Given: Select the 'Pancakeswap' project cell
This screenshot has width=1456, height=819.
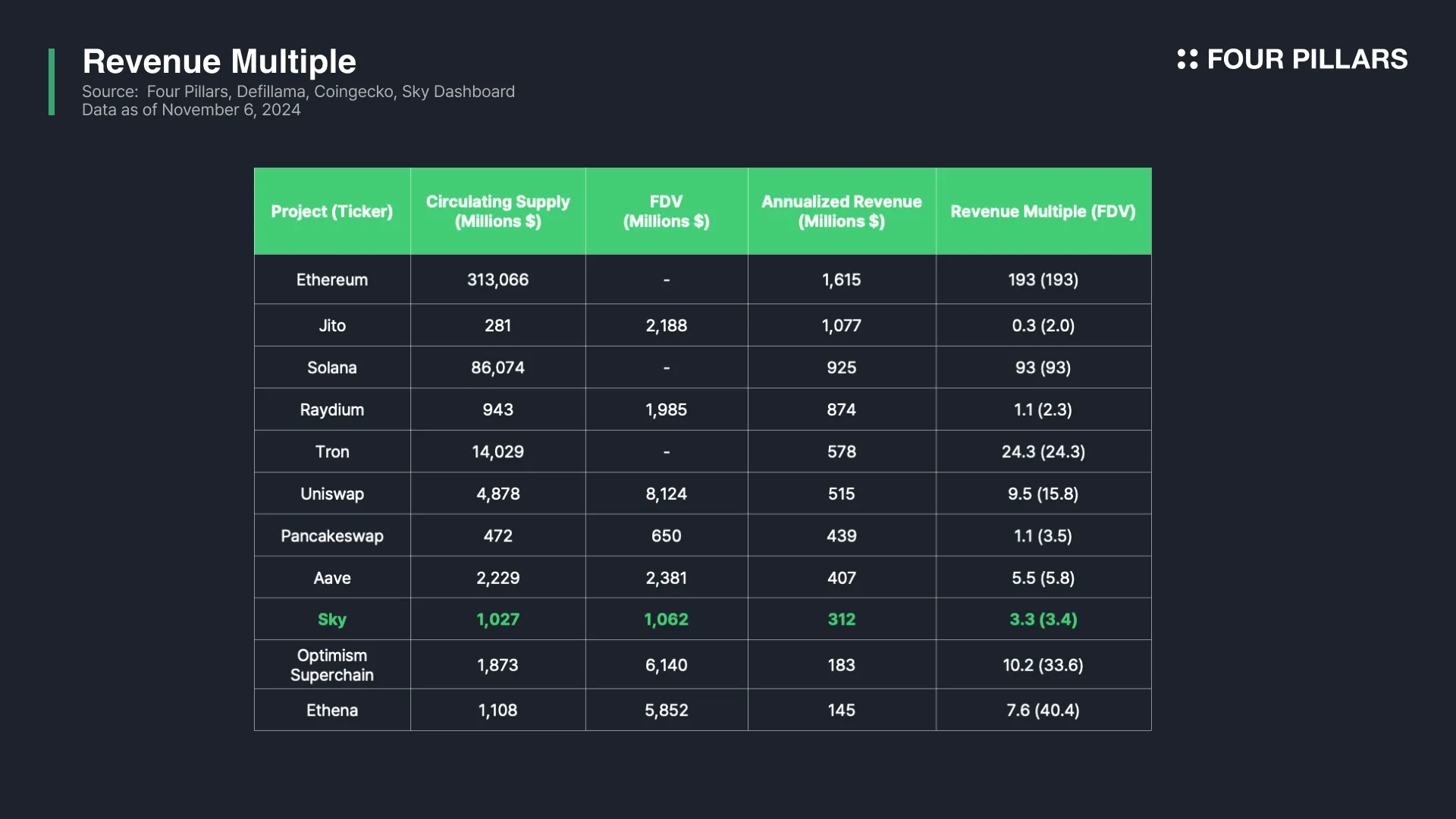Looking at the screenshot, I should [x=332, y=536].
